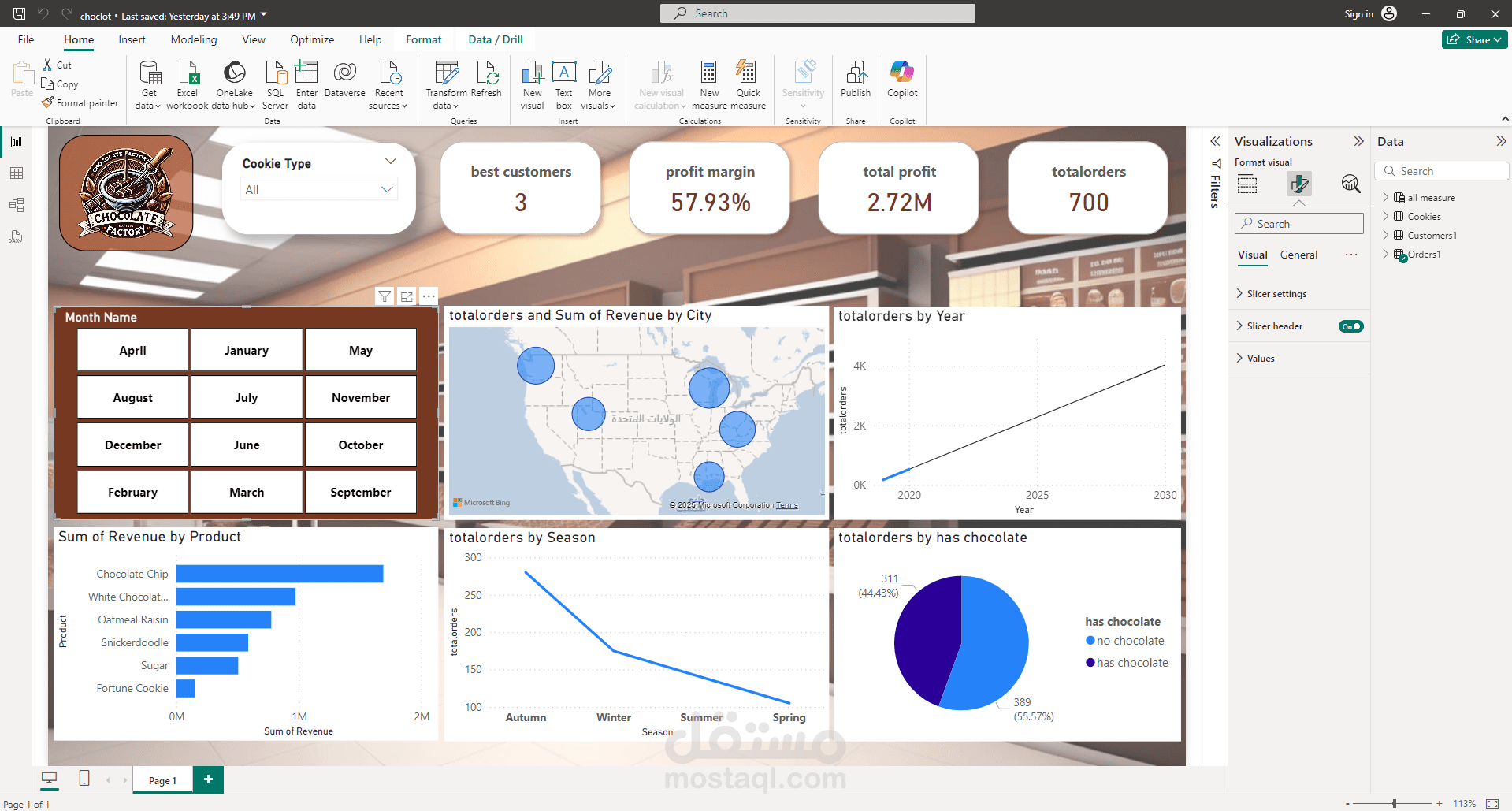
Task: Click the Data pane Search field
Action: pyautogui.click(x=1441, y=171)
